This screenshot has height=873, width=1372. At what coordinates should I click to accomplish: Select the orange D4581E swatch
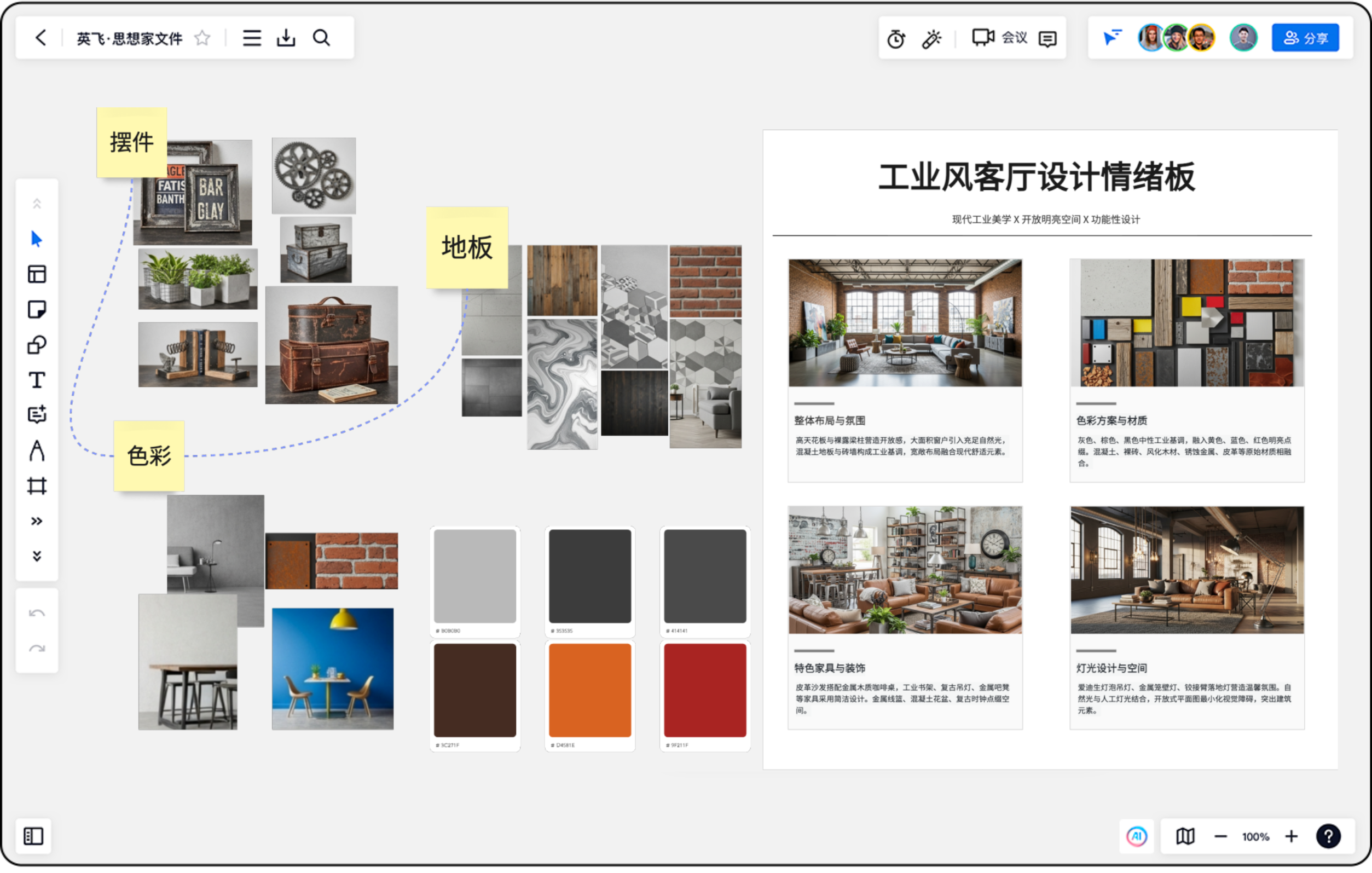click(591, 691)
